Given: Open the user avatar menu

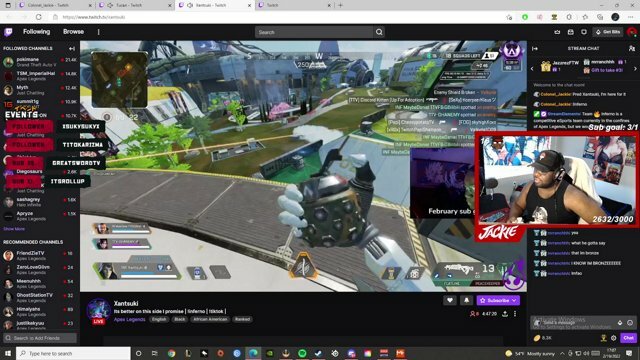Looking at the screenshot, I should tap(632, 32).
